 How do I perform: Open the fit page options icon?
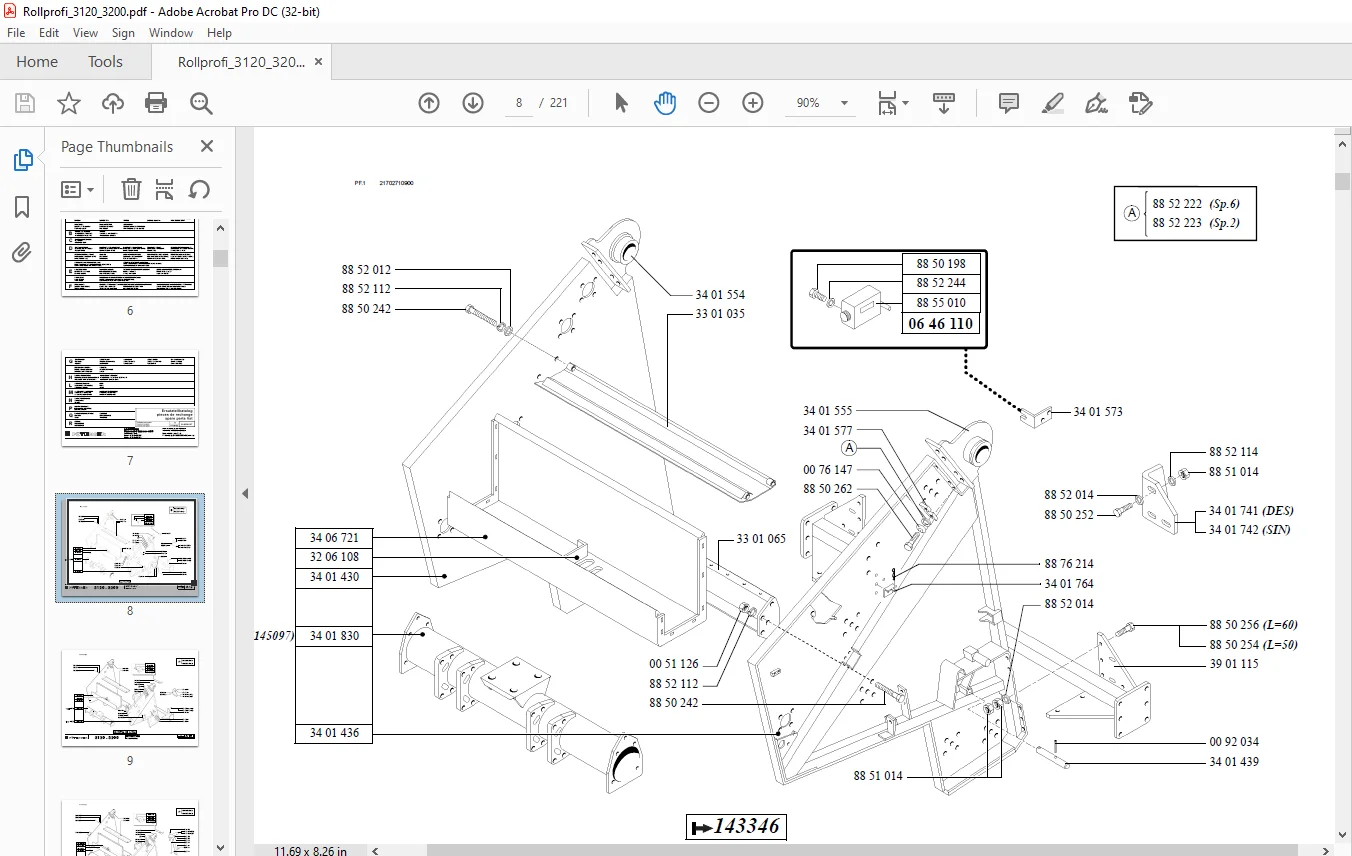tap(892, 103)
